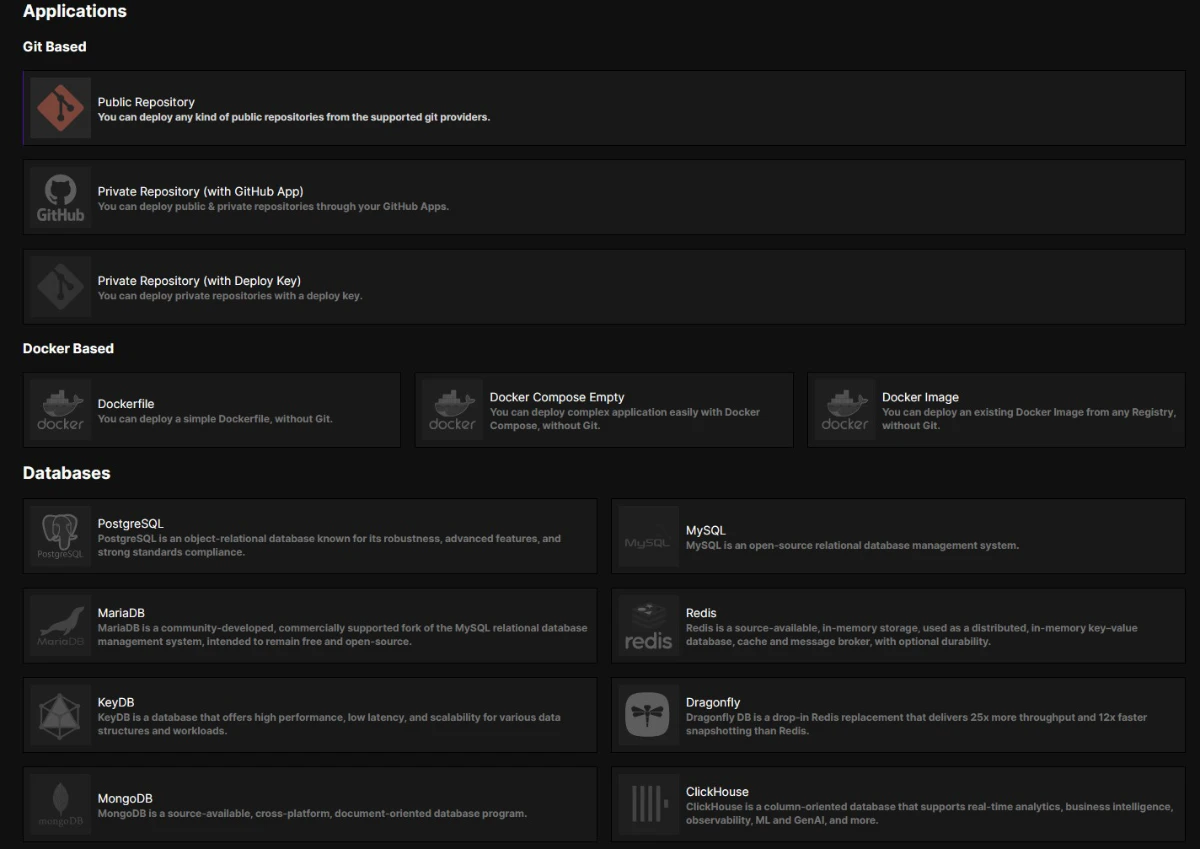1200x849 pixels.
Task: Click the "Databases" section heading
Action: coord(67,473)
